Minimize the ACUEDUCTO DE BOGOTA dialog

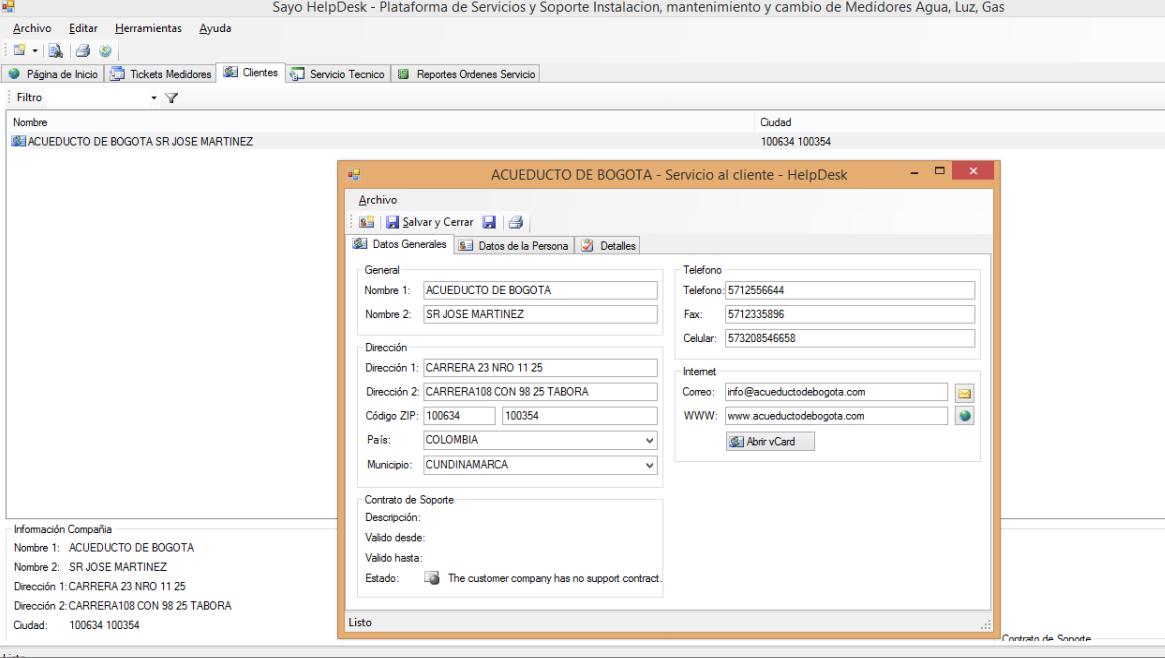[x=914, y=172]
